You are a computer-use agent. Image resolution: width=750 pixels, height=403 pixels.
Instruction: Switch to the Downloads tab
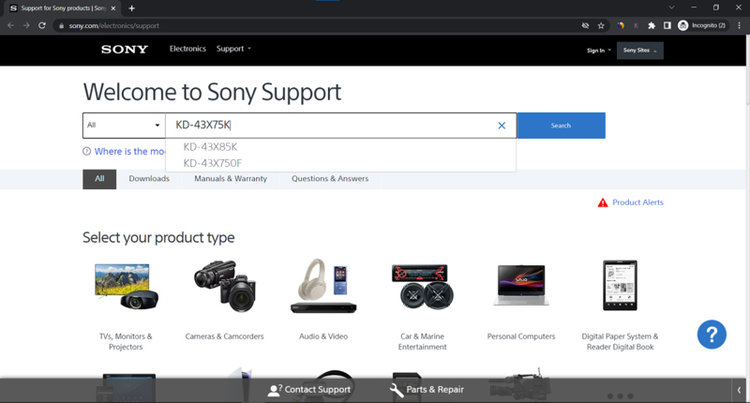149,179
